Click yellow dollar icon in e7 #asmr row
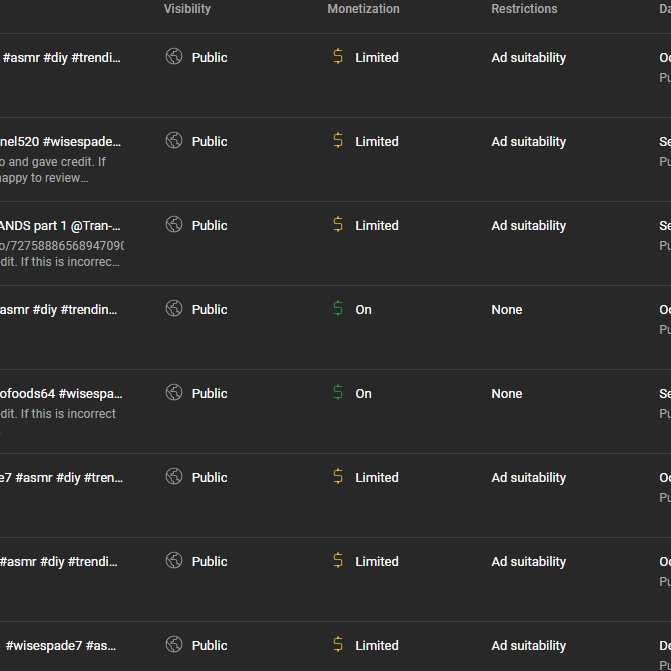671x671 pixels. point(338,476)
